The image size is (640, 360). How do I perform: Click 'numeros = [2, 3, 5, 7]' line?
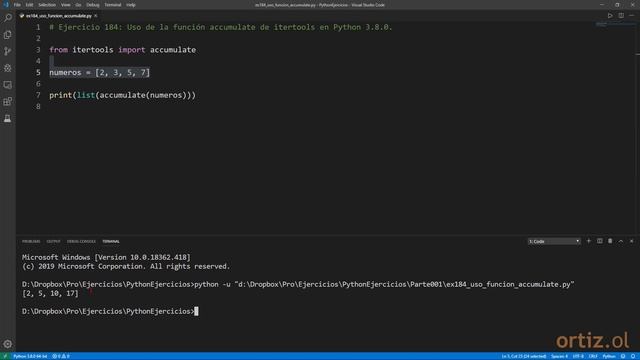[x=100, y=73]
